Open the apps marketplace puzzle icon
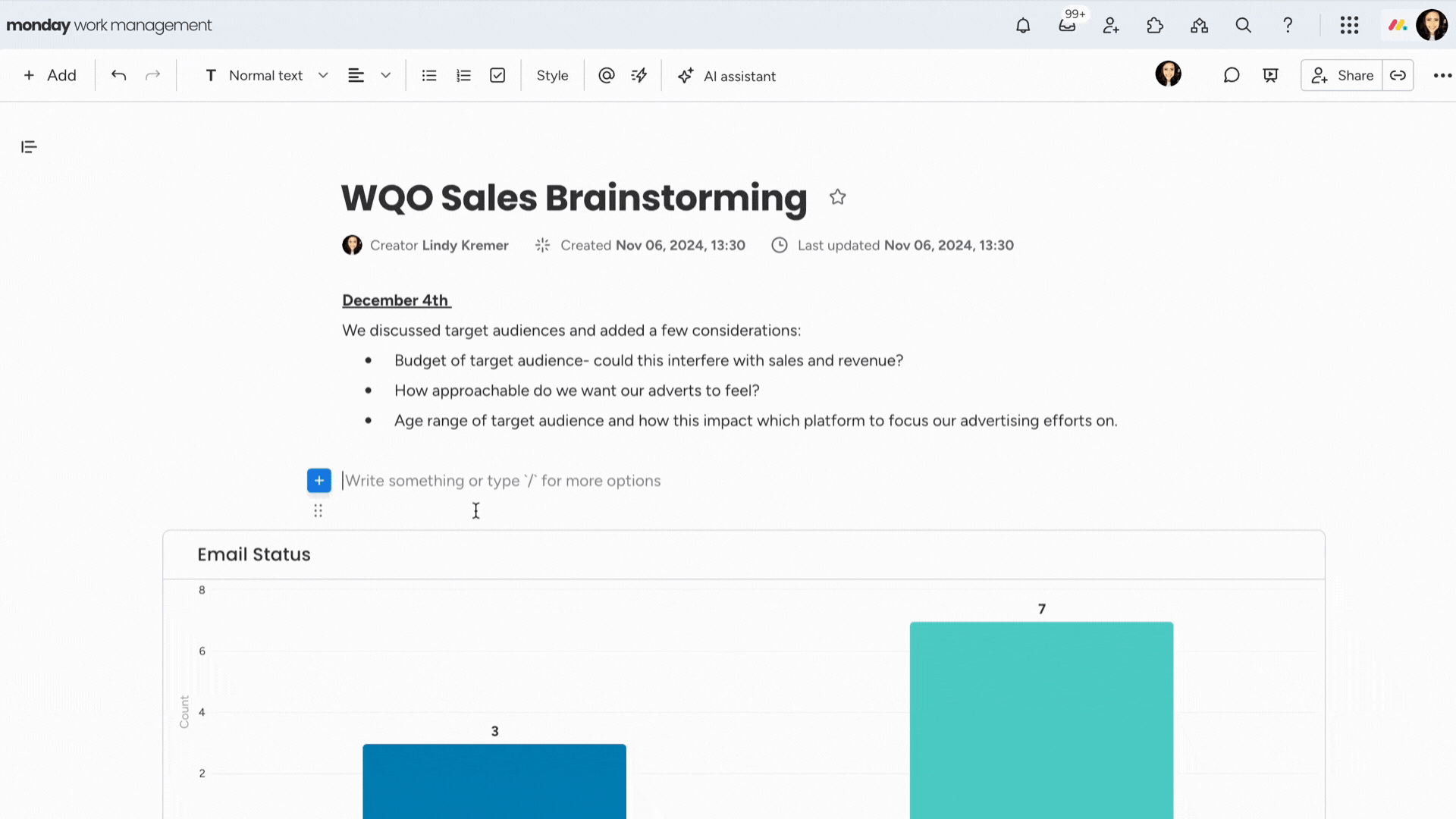Screen dimensions: 1456x819 [x=1155, y=25]
